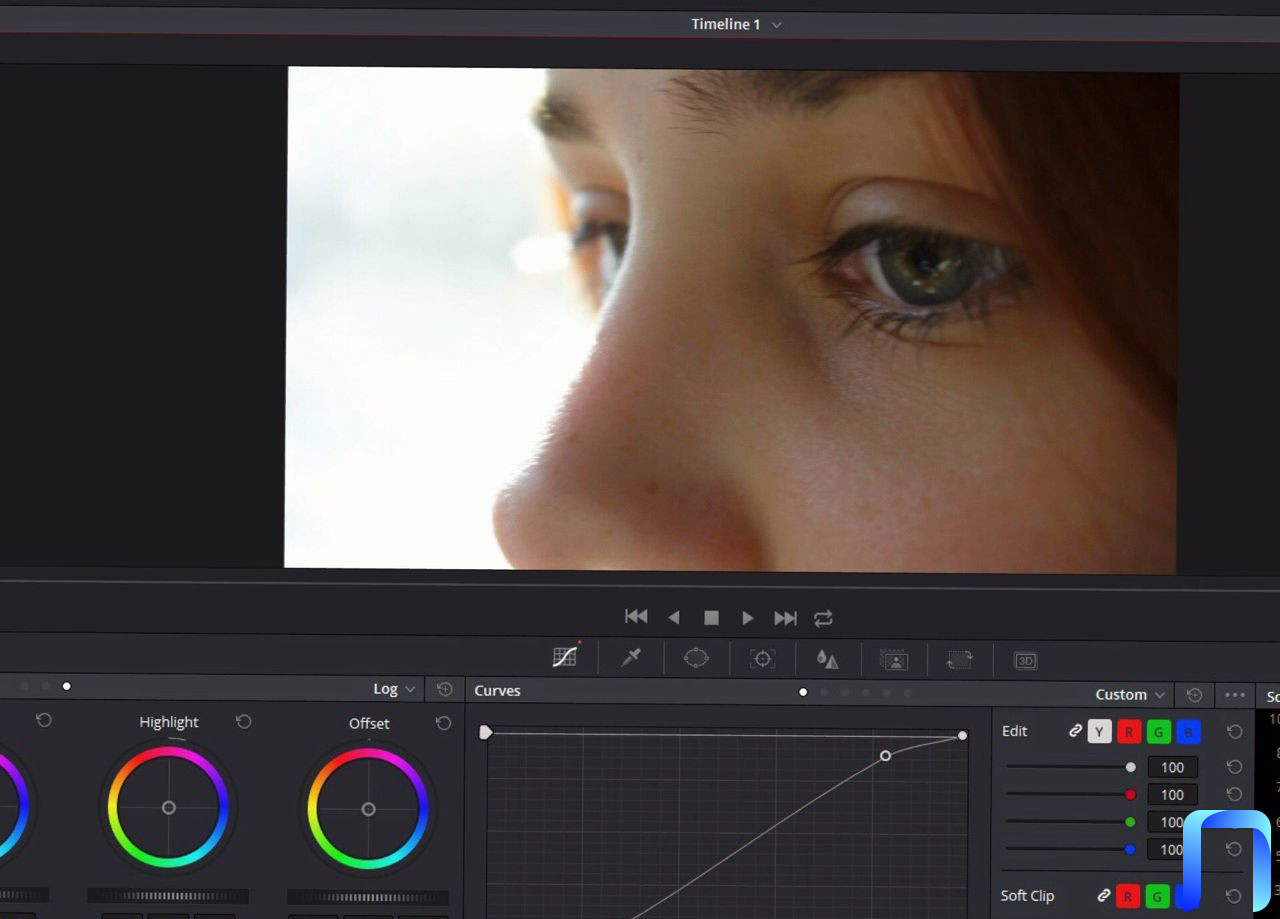This screenshot has height=919, width=1280.
Task: Reset the cut-off wheel left of Highlight
Action: click(44, 720)
